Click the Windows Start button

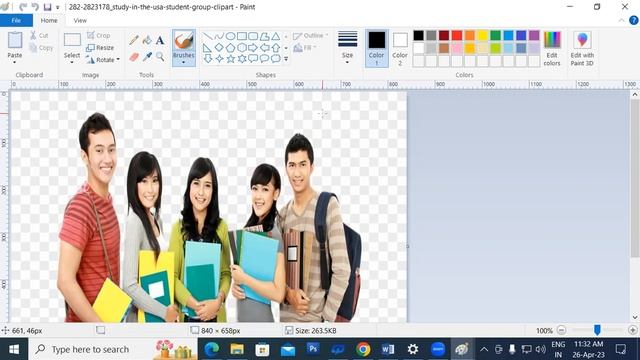click(x=14, y=349)
